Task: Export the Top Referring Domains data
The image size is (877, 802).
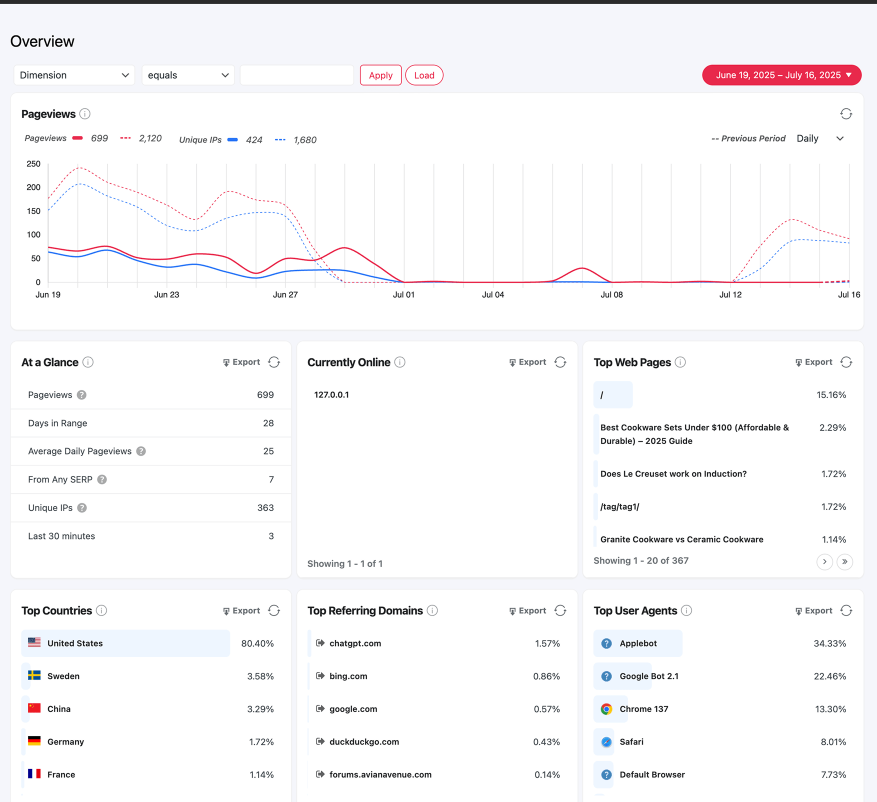Action: [527, 610]
